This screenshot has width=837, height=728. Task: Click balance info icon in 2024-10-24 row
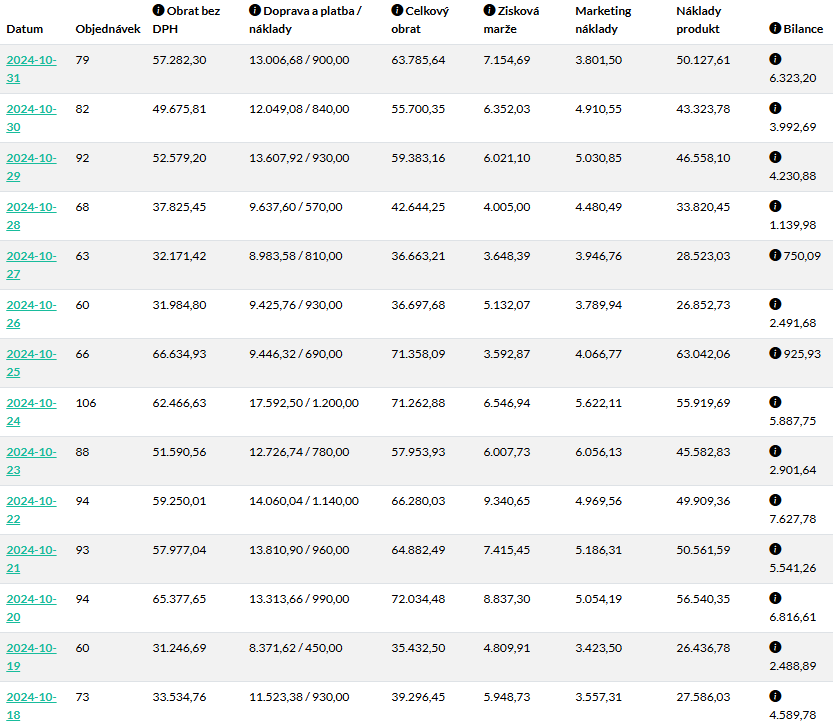(775, 402)
